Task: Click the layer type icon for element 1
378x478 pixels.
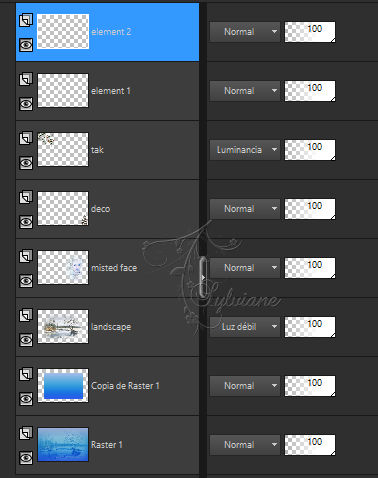Action: pos(26,79)
